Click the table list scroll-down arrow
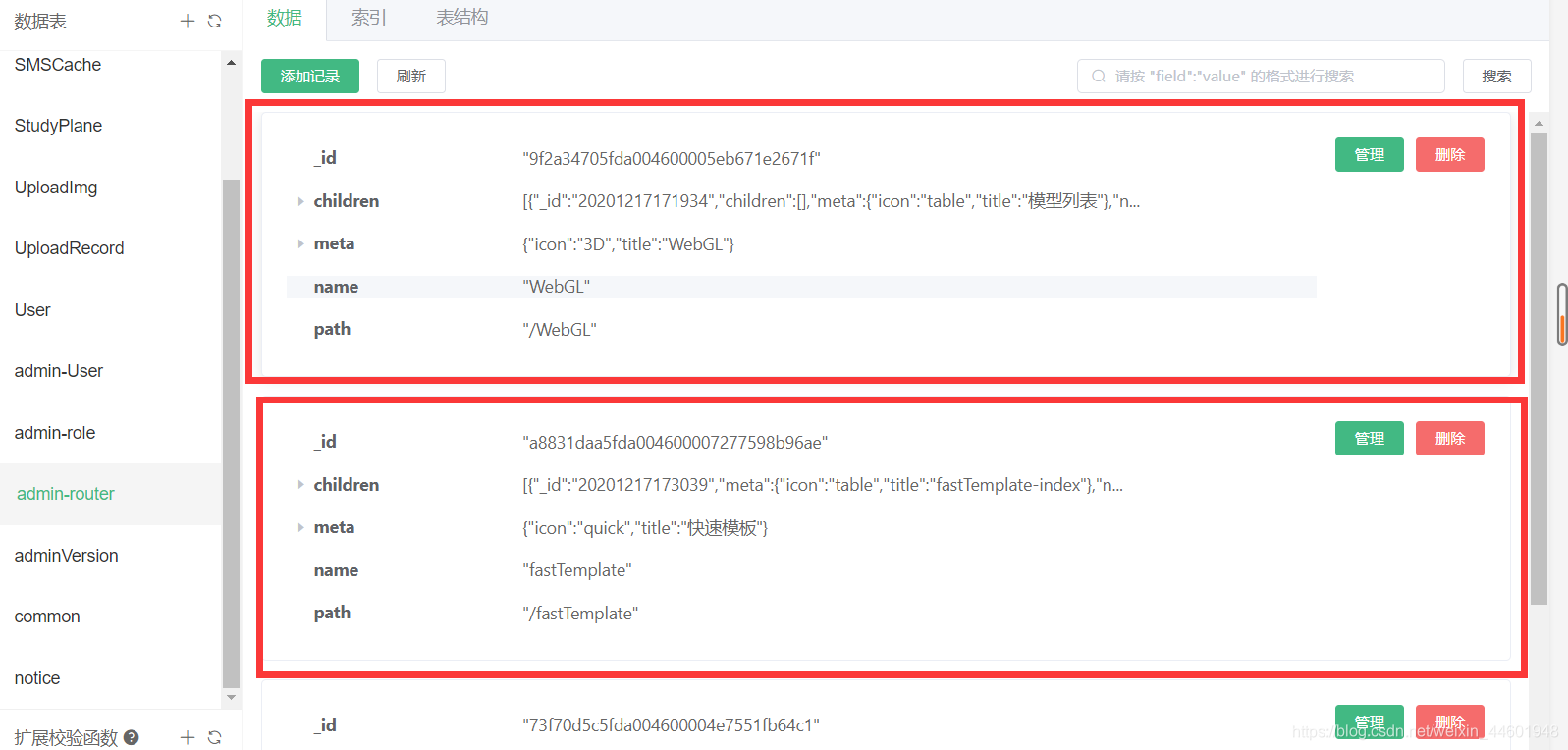 tap(231, 698)
